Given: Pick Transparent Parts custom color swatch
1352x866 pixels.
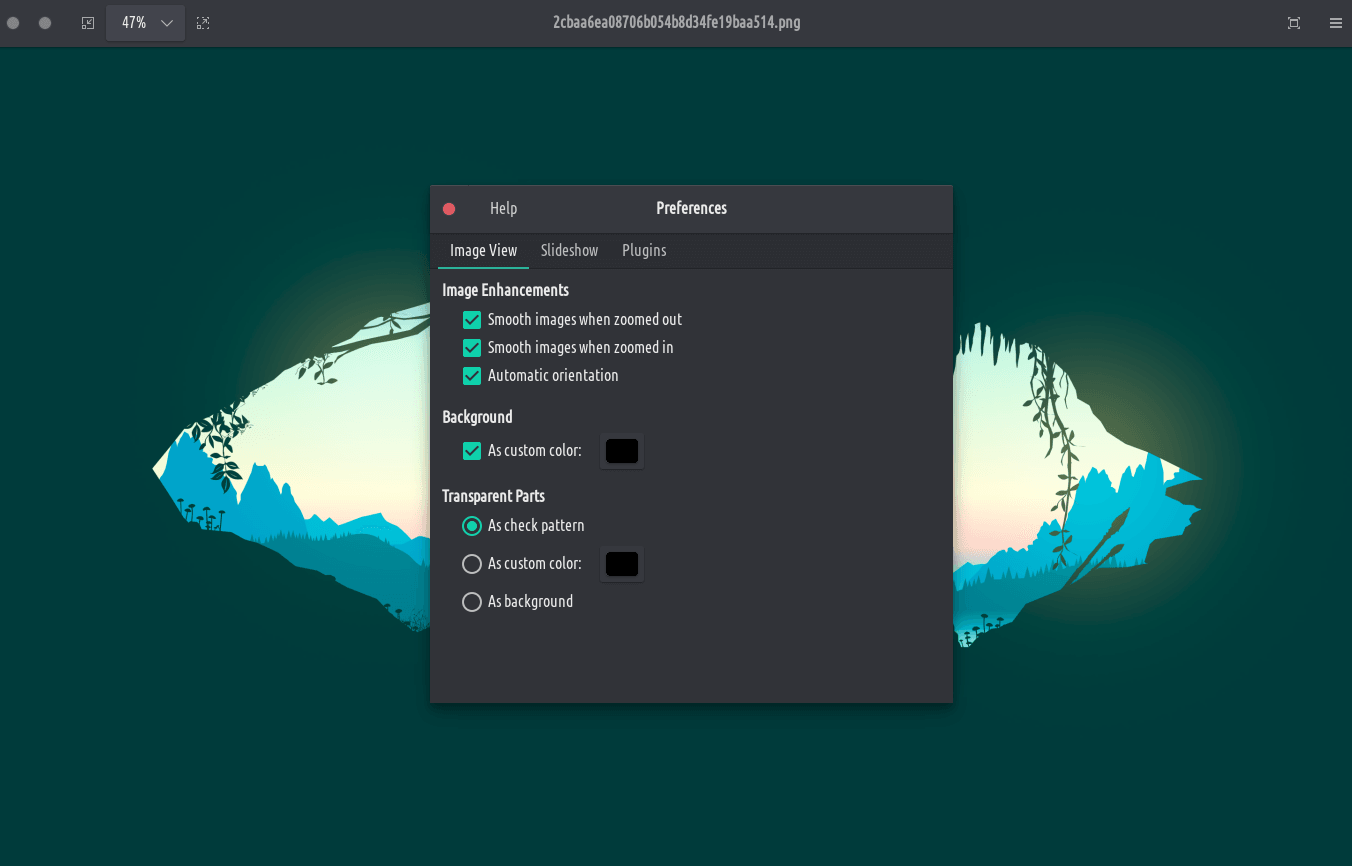Looking at the screenshot, I should pyautogui.click(x=621, y=564).
